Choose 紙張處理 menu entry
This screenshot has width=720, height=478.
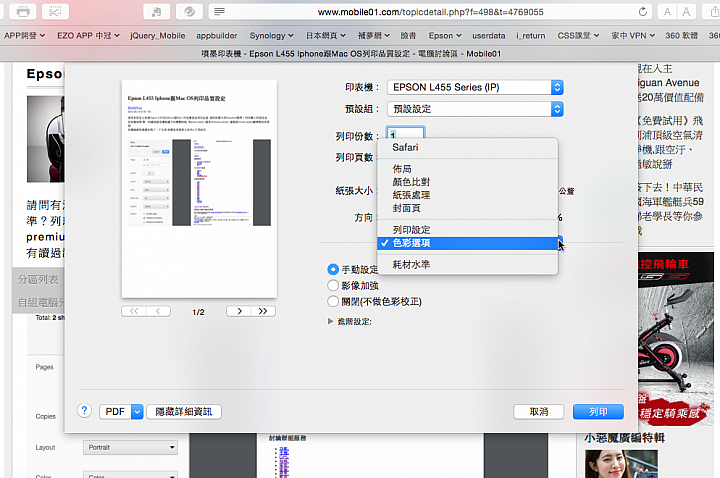tap(467, 195)
